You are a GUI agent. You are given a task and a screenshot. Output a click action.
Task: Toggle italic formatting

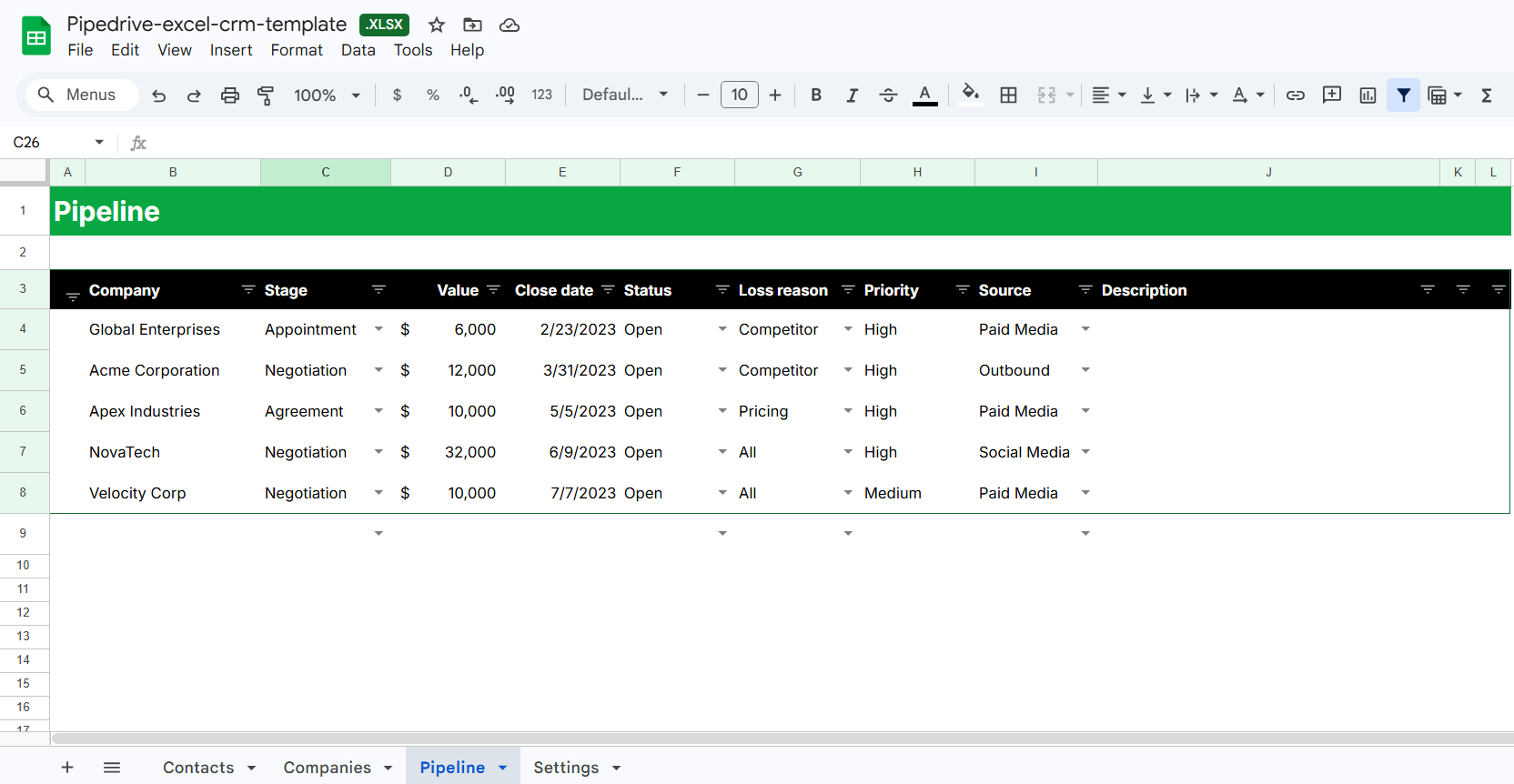coord(852,95)
